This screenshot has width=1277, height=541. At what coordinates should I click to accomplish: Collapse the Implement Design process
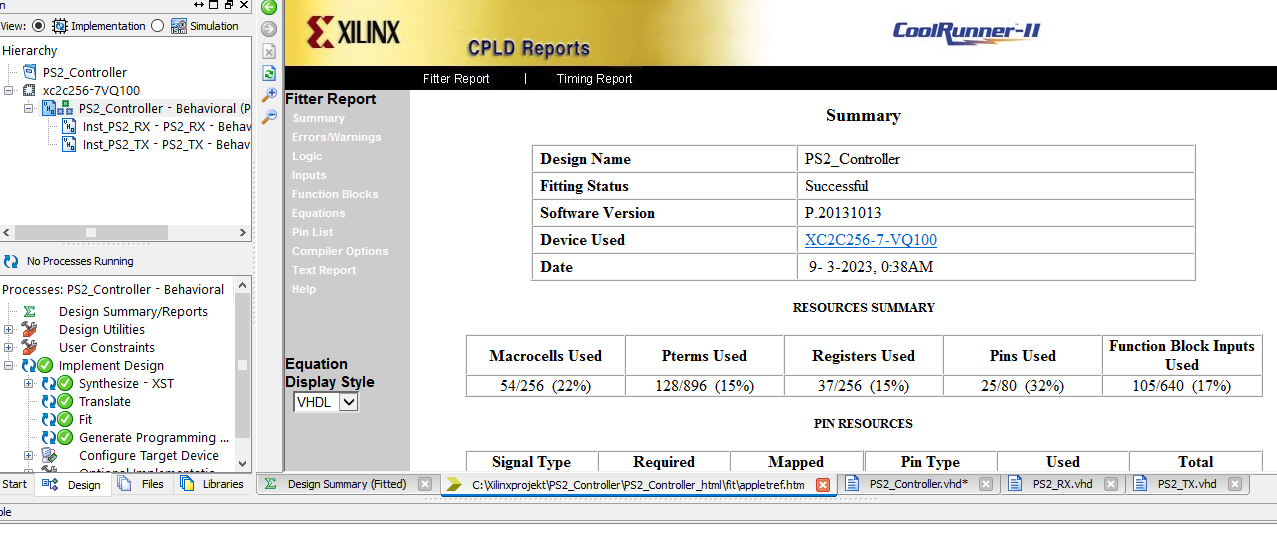point(9,366)
